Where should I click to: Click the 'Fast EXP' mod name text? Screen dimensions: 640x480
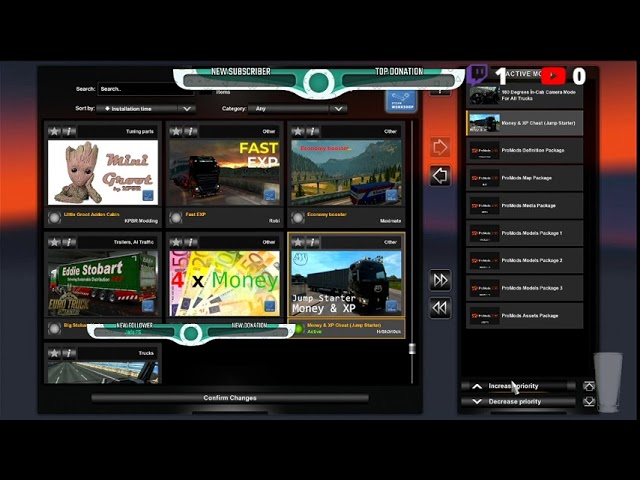pyautogui.click(x=196, y=214)
